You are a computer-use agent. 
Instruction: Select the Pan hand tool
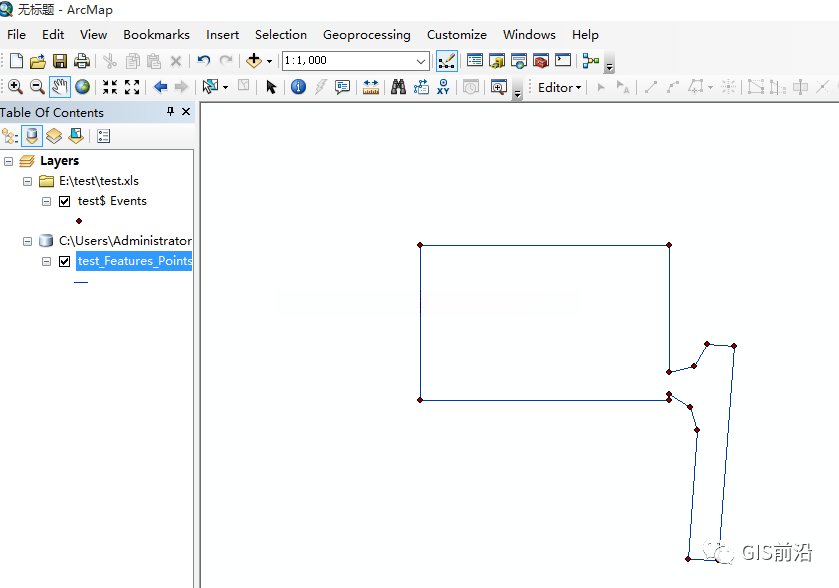click(60, 87)
